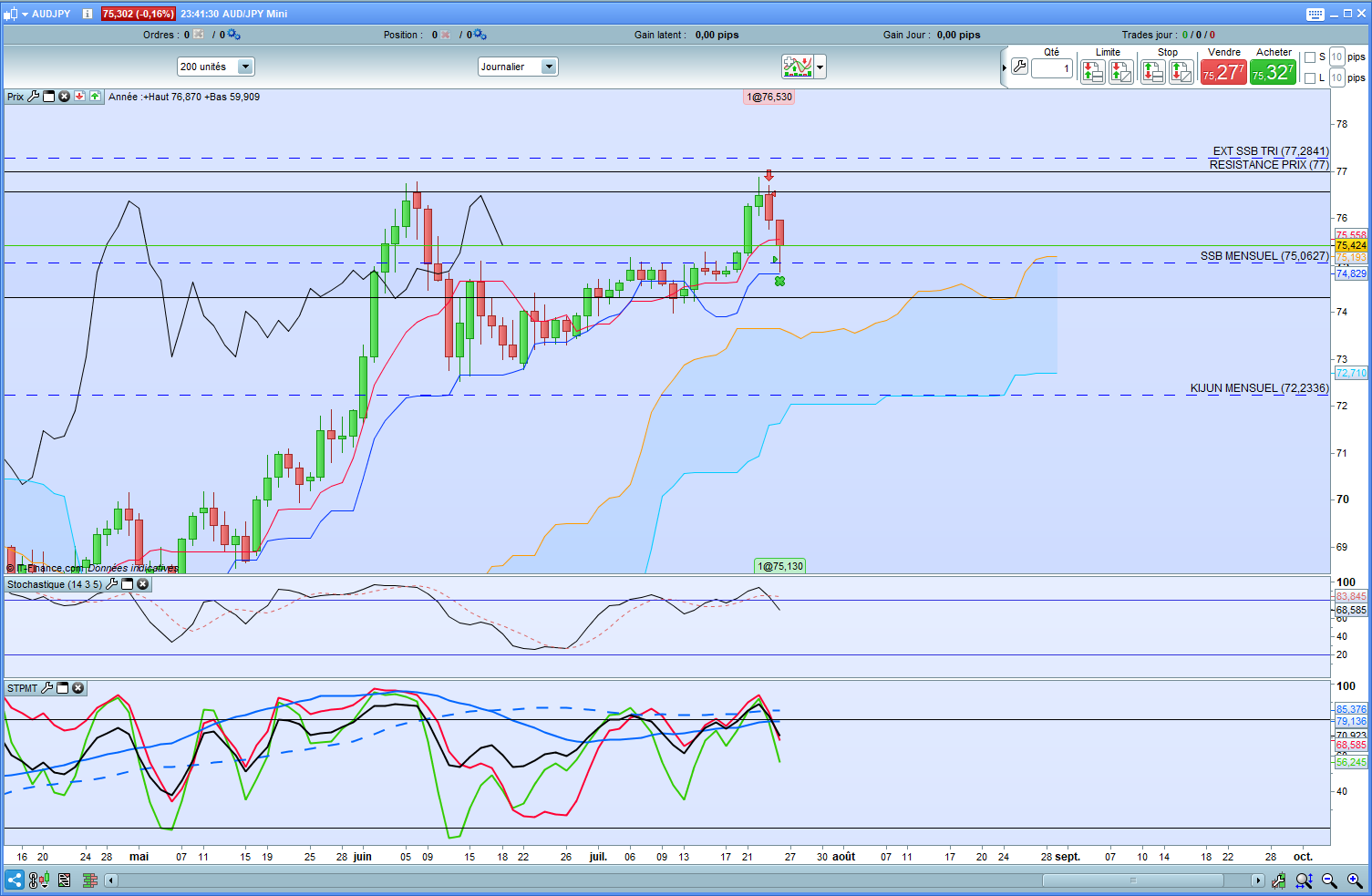Click the first Limite order icon
Screen dimensions: 1372x896
point(1092,72)
